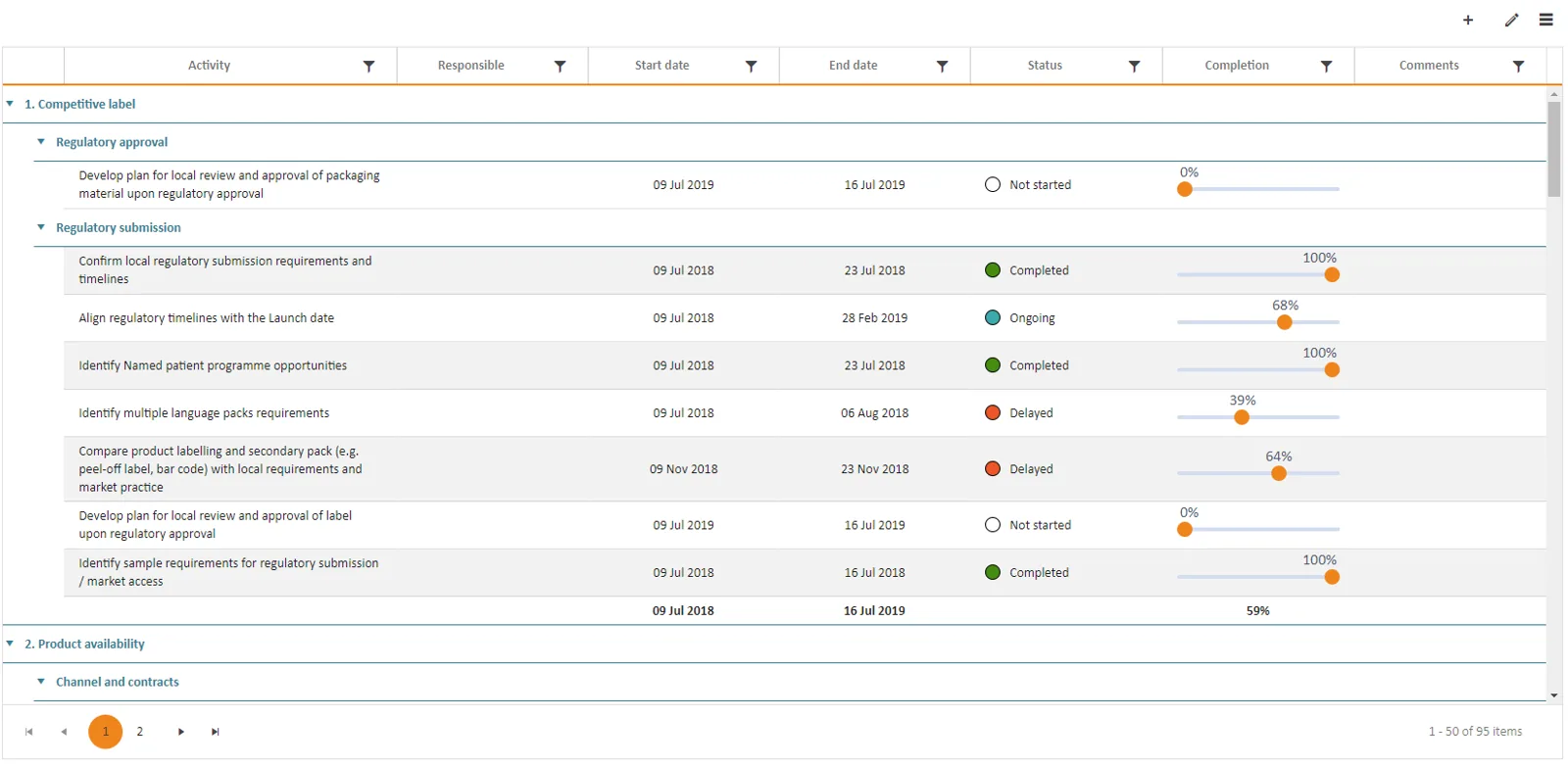Go to first page arrow
Screen dimensions: 1568x766
(29, 732)
